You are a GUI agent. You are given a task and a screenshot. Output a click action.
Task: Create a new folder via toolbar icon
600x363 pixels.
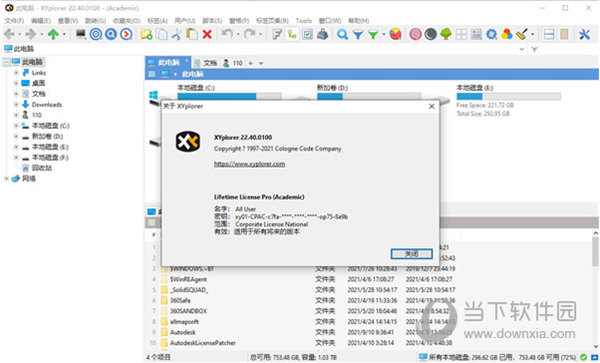pyautogui.click(x=146, y=34)
